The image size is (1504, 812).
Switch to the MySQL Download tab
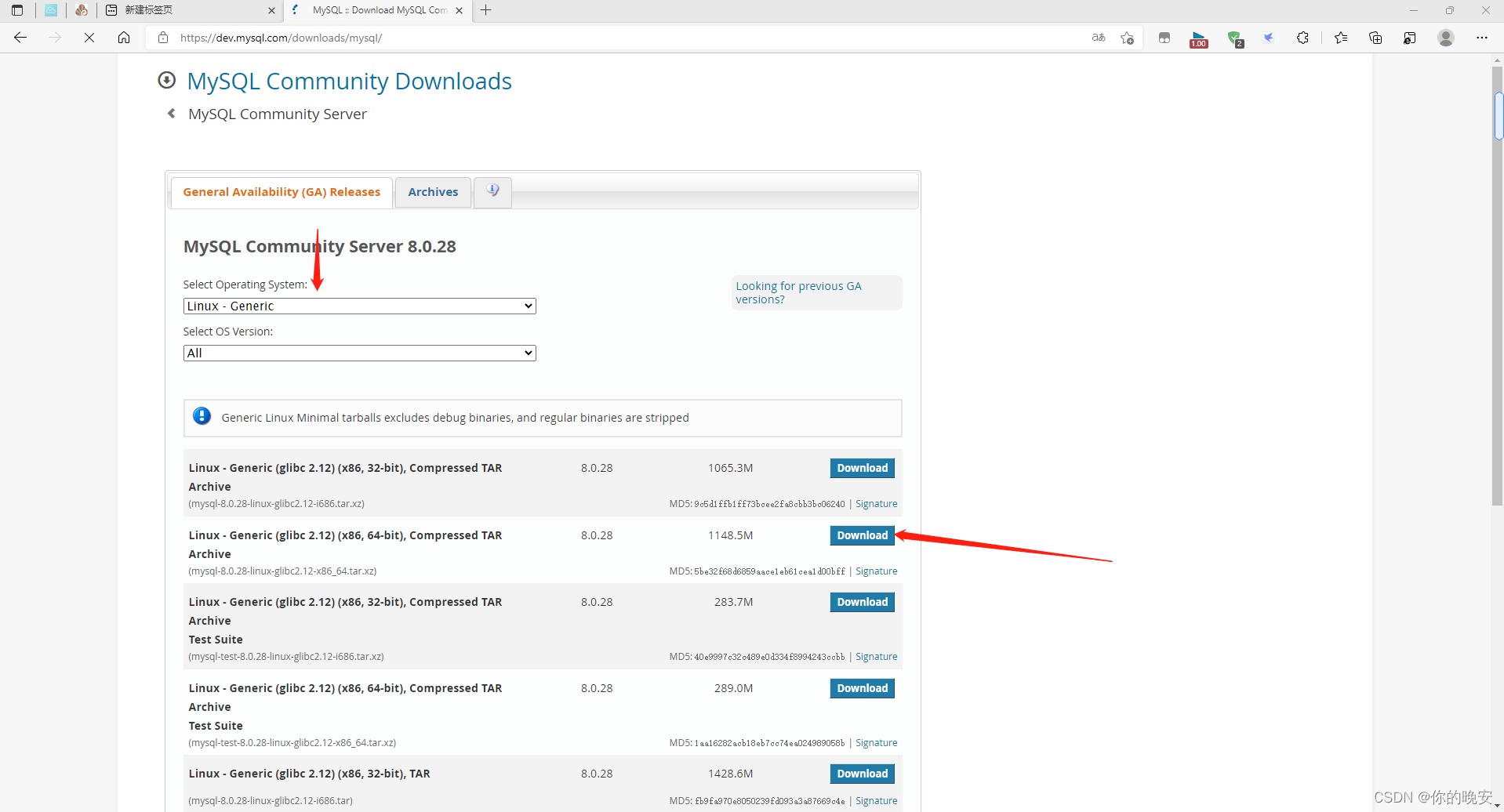pyautogui.click(x=378, y=10)
